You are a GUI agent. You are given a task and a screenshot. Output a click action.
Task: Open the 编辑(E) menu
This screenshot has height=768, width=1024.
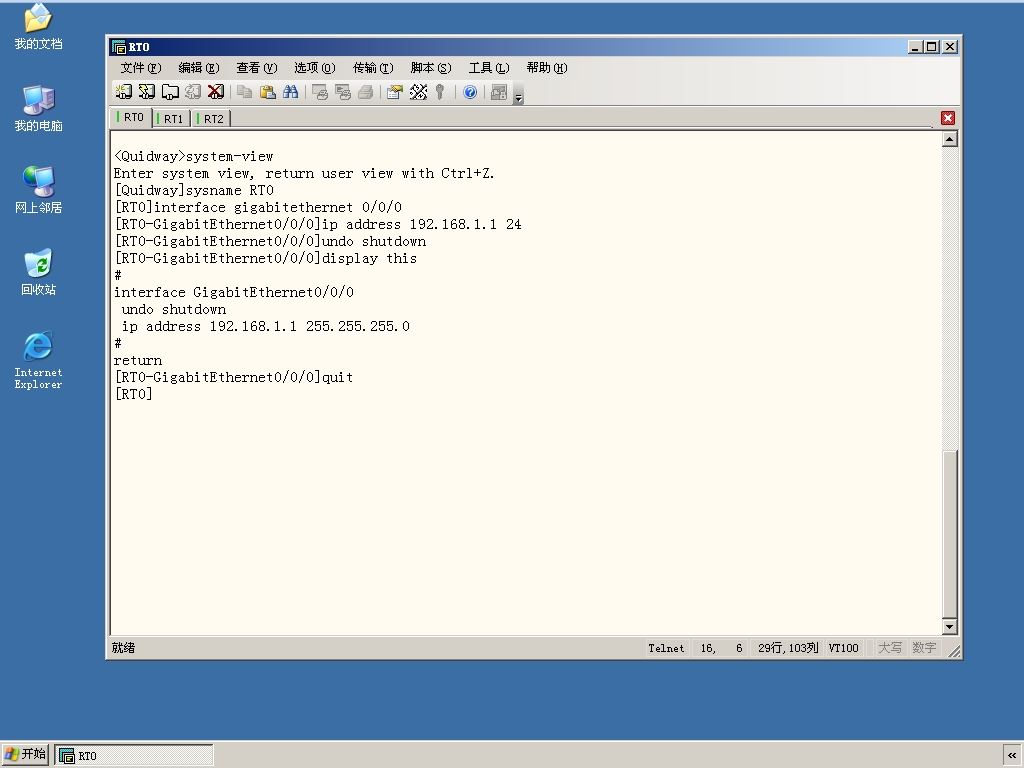tap(199, 68)
